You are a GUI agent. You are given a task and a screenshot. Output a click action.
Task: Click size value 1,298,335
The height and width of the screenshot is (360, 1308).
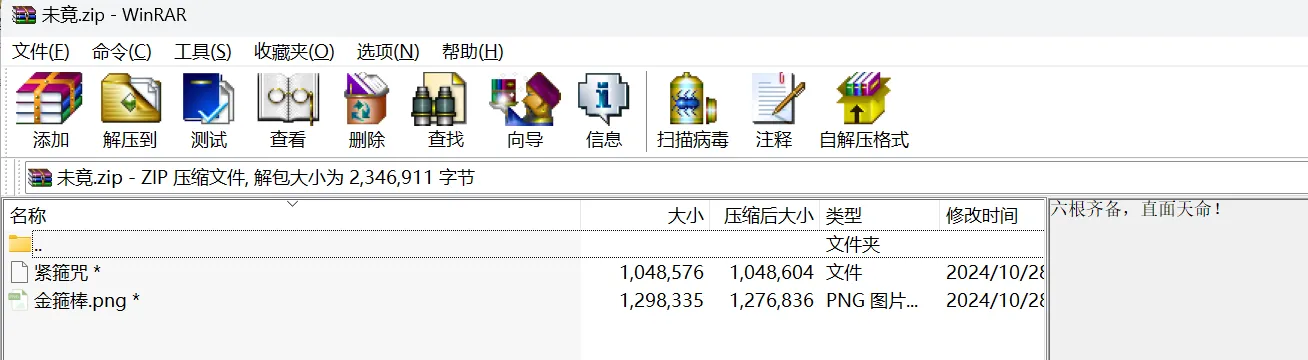[661, 300]
